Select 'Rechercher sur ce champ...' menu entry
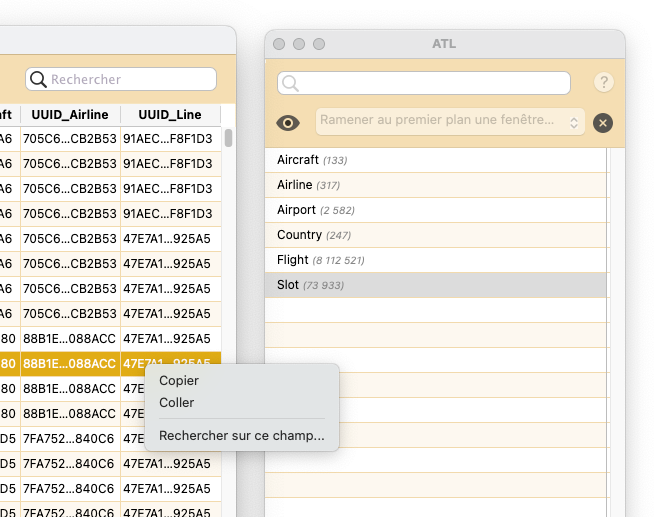The height and width of the screenshot is (517, 664). tap(242, 435)
